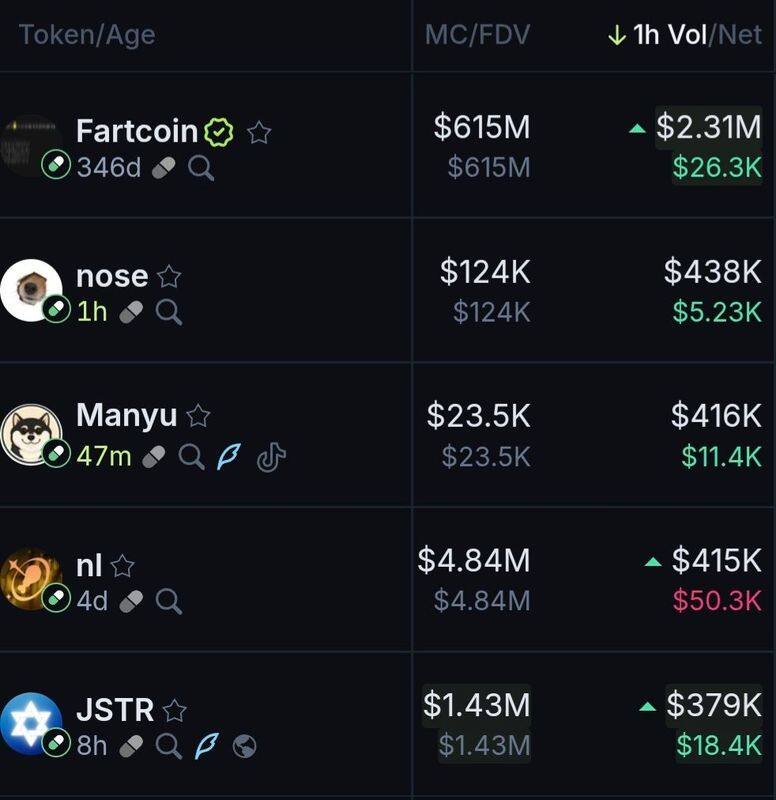Open the Manyu token name
The image size is (776, 800).
point(127,416)
